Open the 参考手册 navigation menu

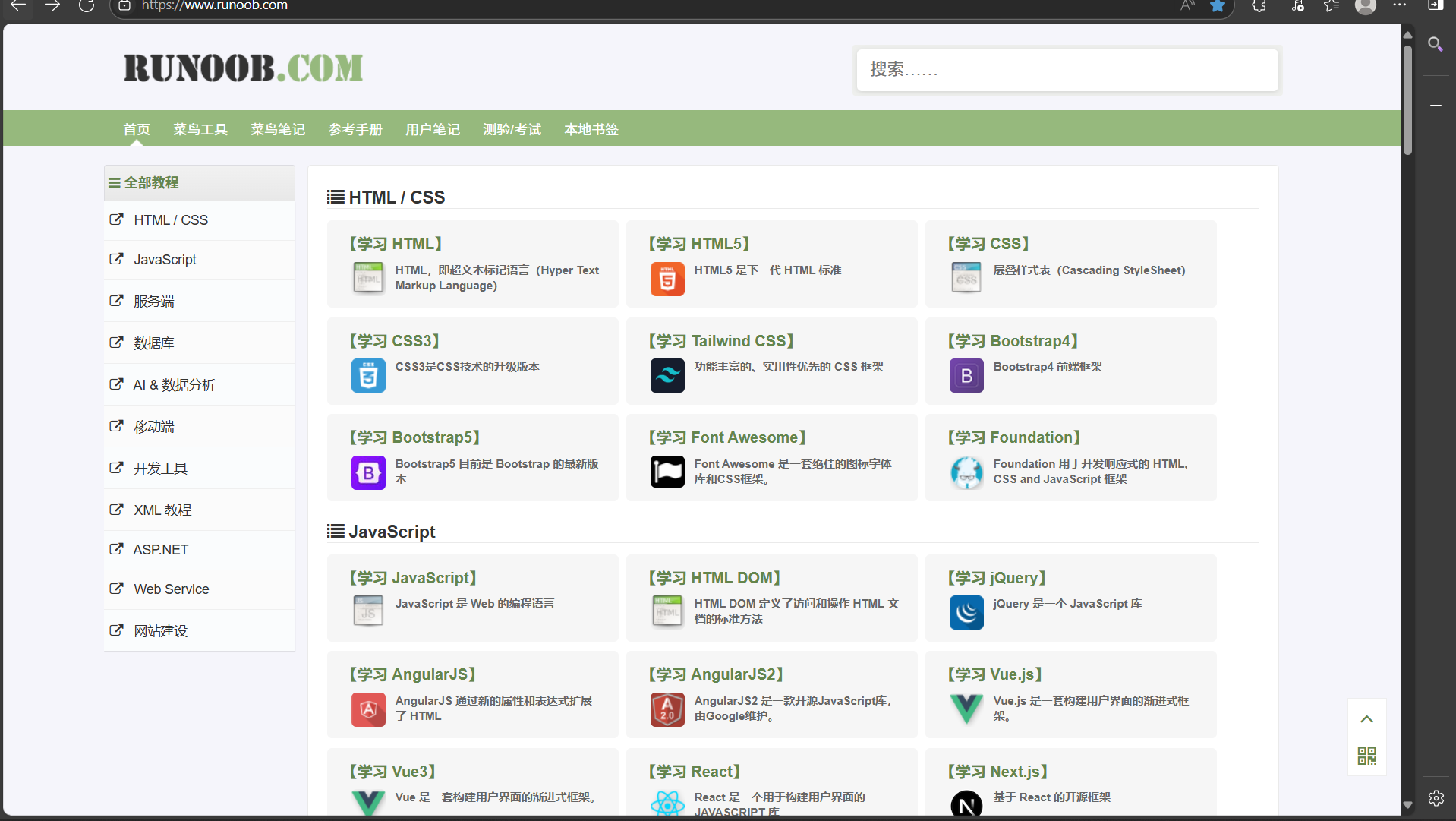355,129
